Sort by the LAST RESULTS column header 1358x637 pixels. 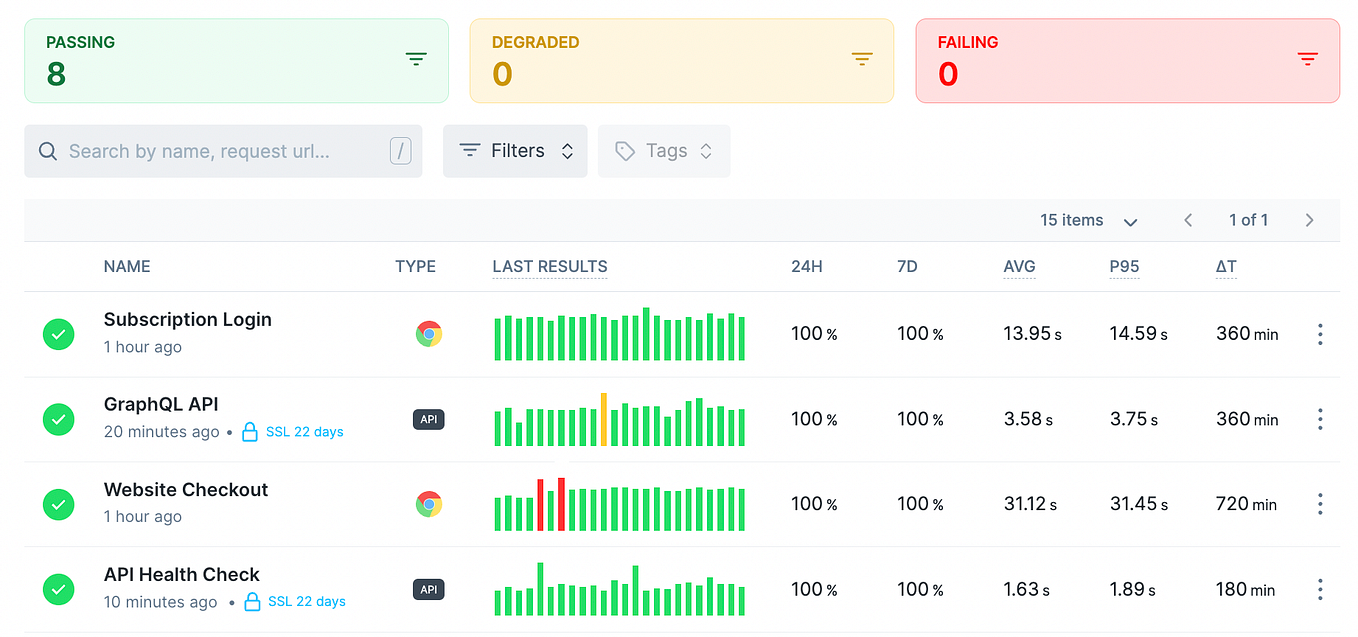point(550,267)
